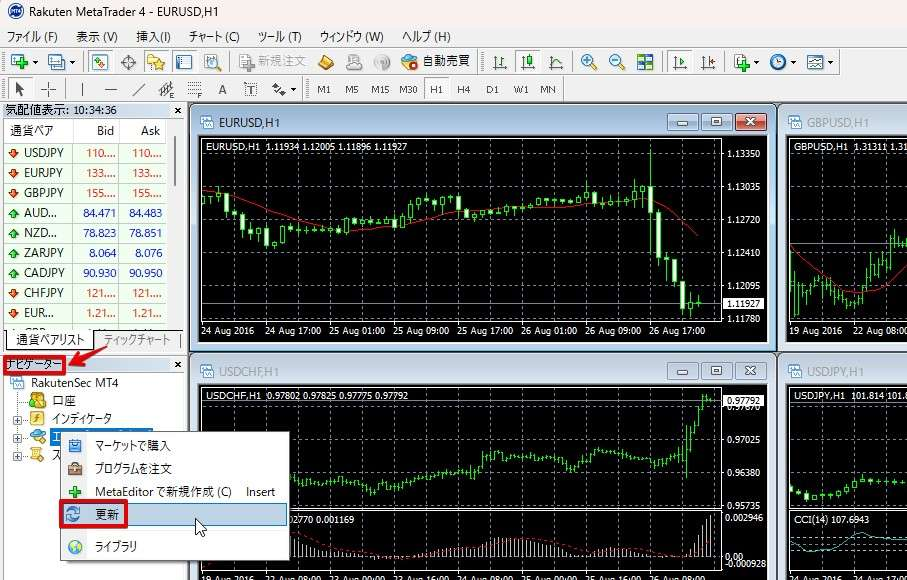Switch to D1 timeframe
Screen dimensions: 907x580
(492, 90)
